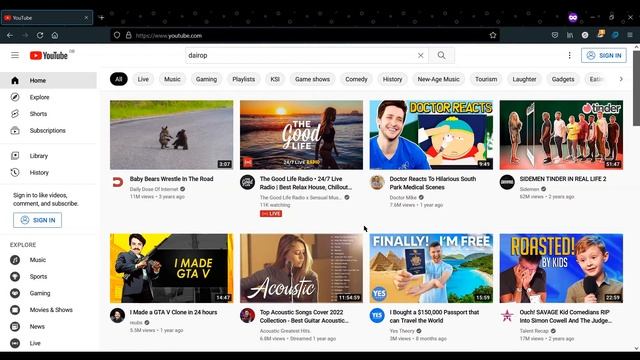Screen dimensions: 640x360
Task: Click the URL address bar
Action: [x=305, y=36]
